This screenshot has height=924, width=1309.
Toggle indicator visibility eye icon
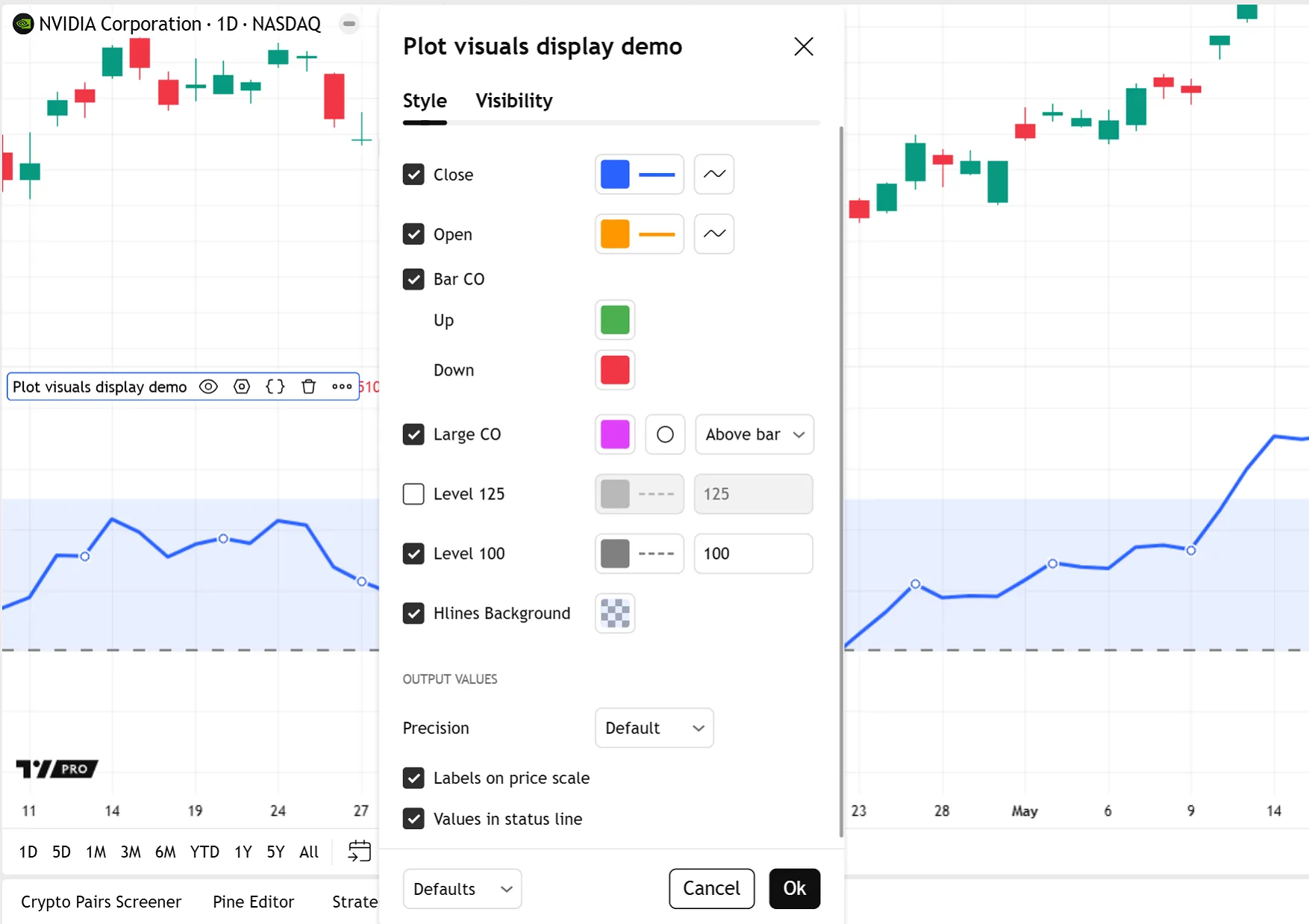209,387
